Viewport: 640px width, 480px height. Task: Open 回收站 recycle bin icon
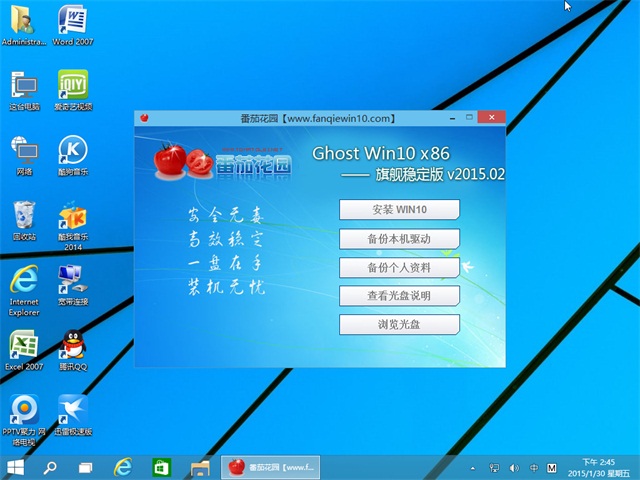click(x=24, y=217)
